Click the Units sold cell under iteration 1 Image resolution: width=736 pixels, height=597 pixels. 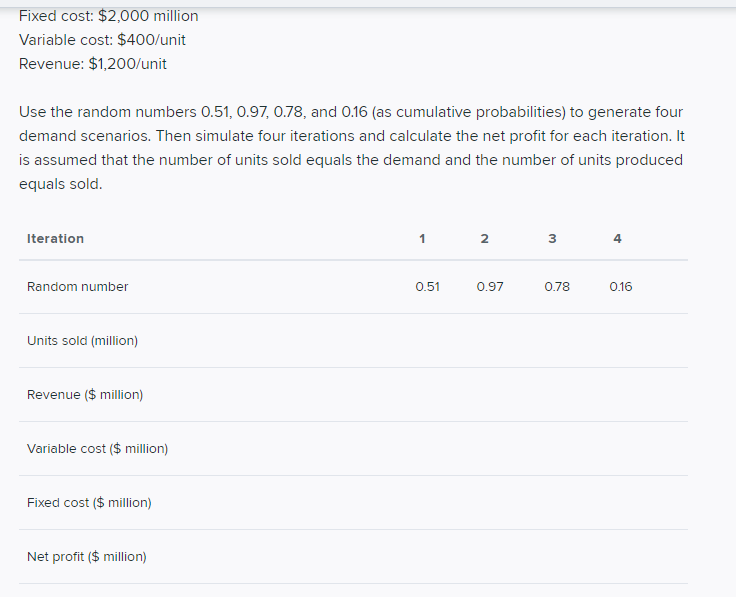click(x=427, y=341)
